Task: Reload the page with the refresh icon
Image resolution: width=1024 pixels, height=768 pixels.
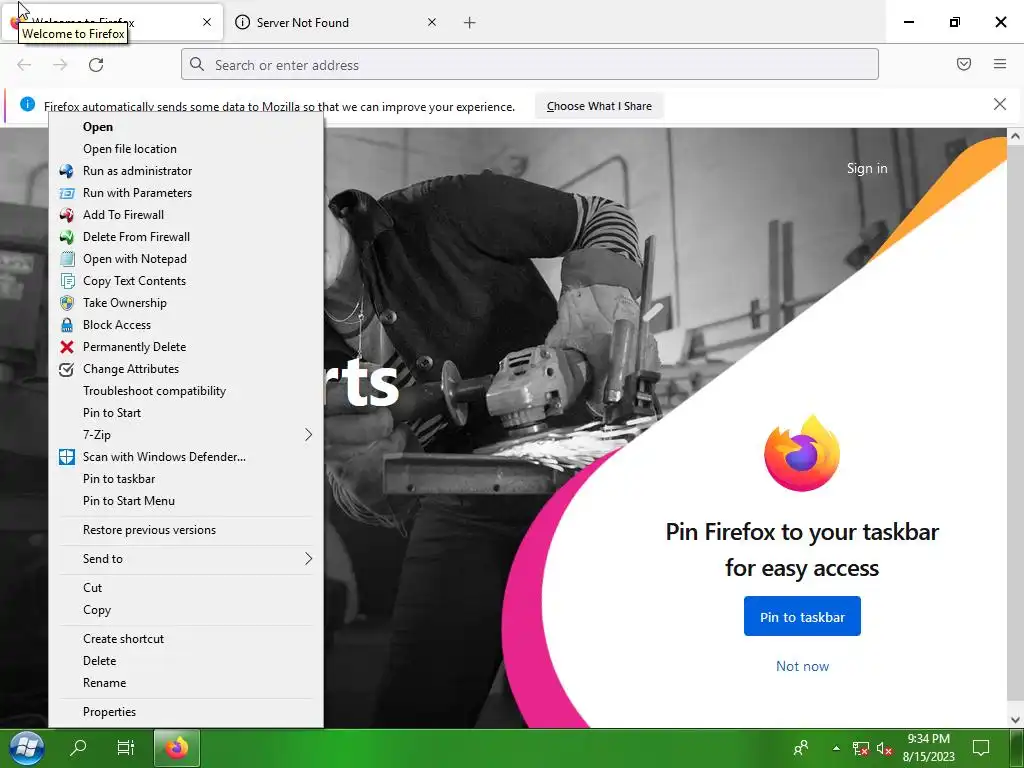Action: tap(96, 65)
